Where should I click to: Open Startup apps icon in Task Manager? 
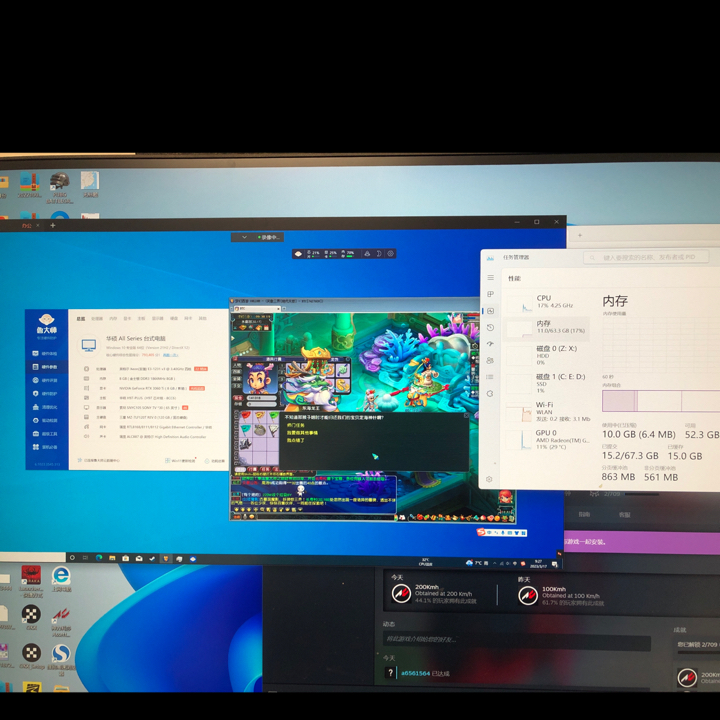[490, 344]
